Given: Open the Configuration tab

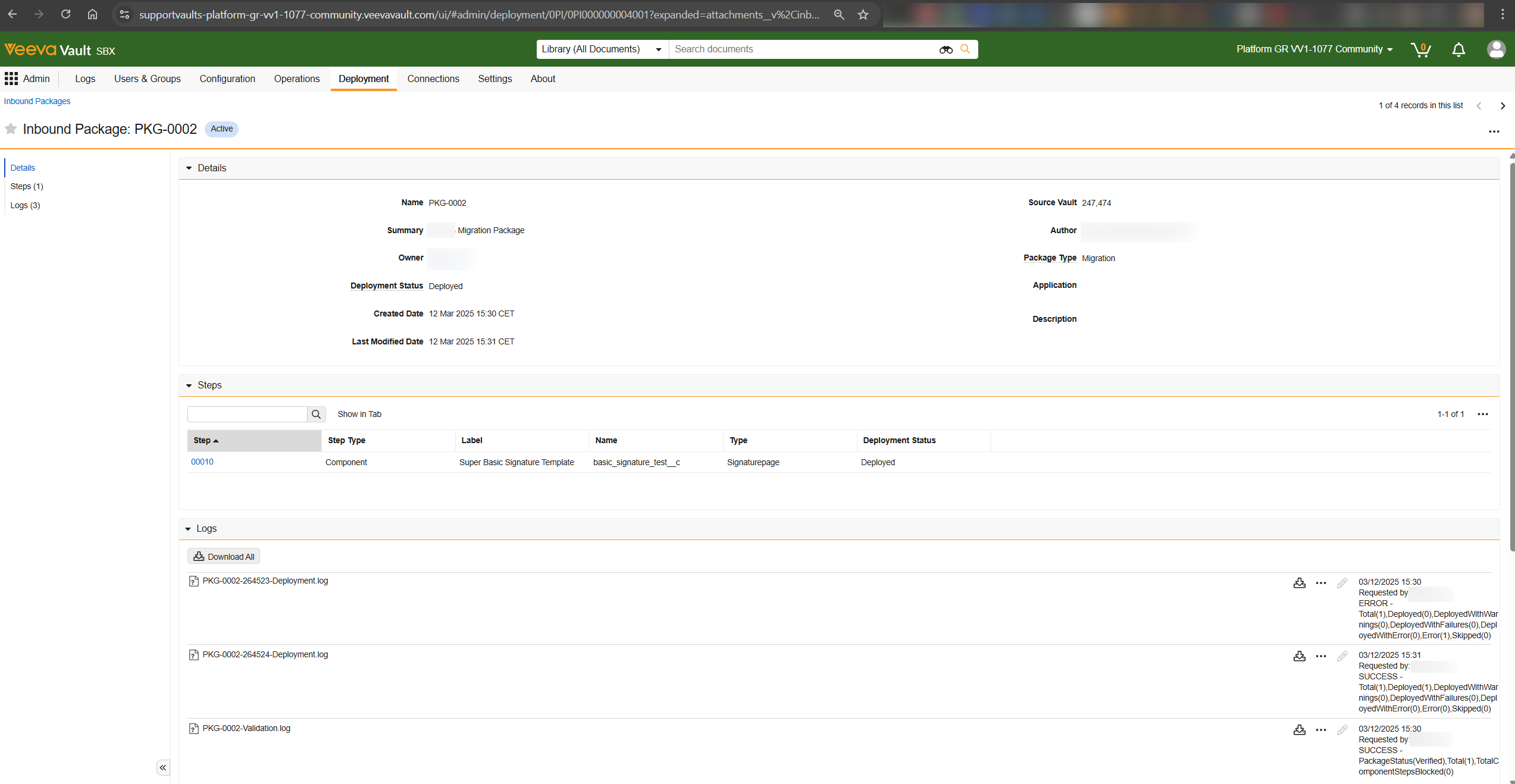Looking at the screenshot, I should point(227,79).
